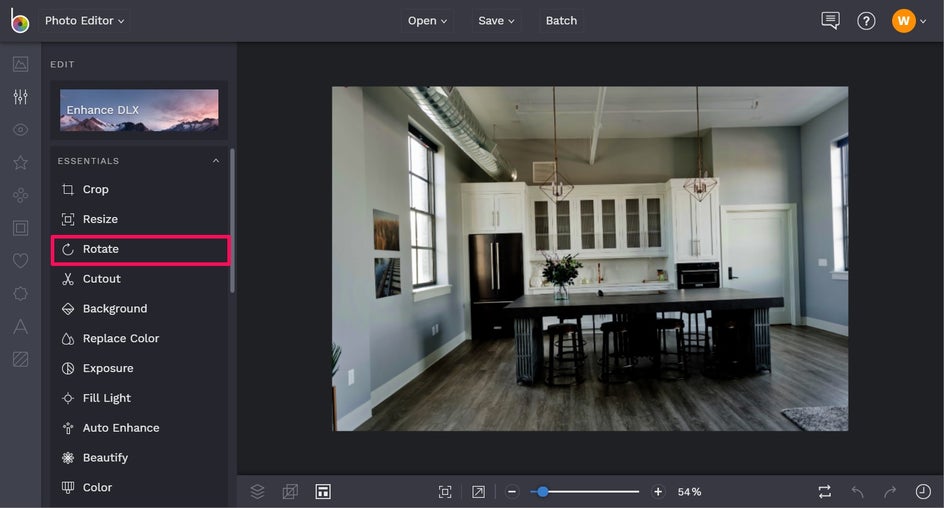944x508 pixels.
Task: Open the Image Manager sidebar icon
Action: (x=20, y=64)
